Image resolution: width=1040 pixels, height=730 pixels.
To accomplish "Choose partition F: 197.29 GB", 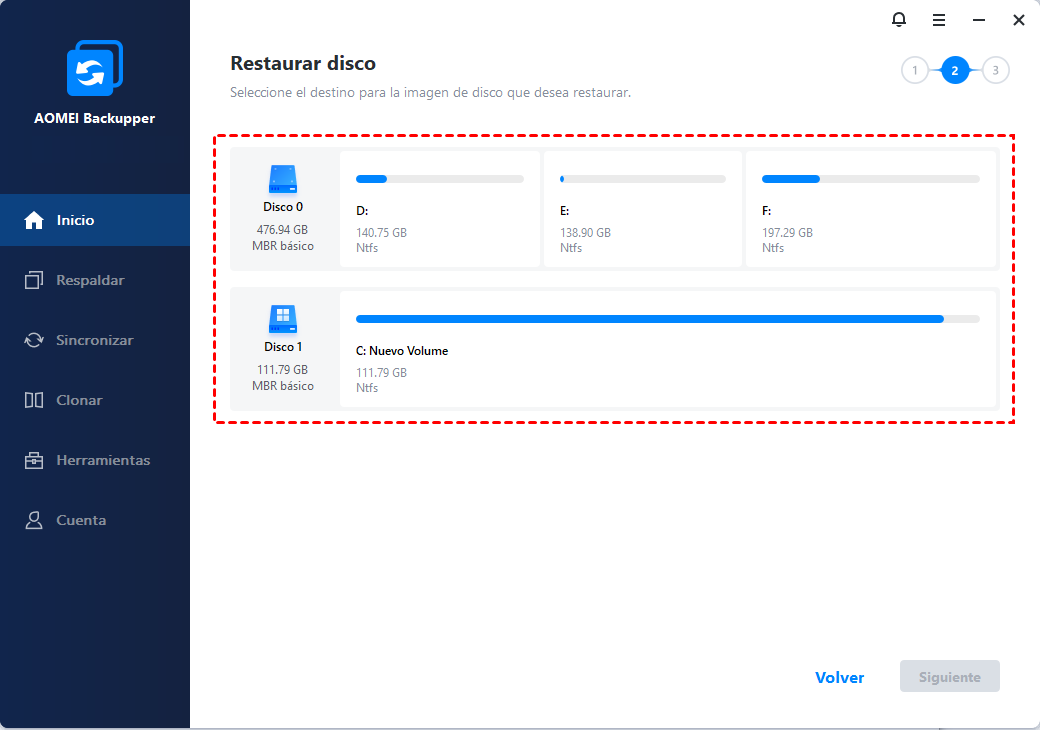I will [x=870, y=210].
